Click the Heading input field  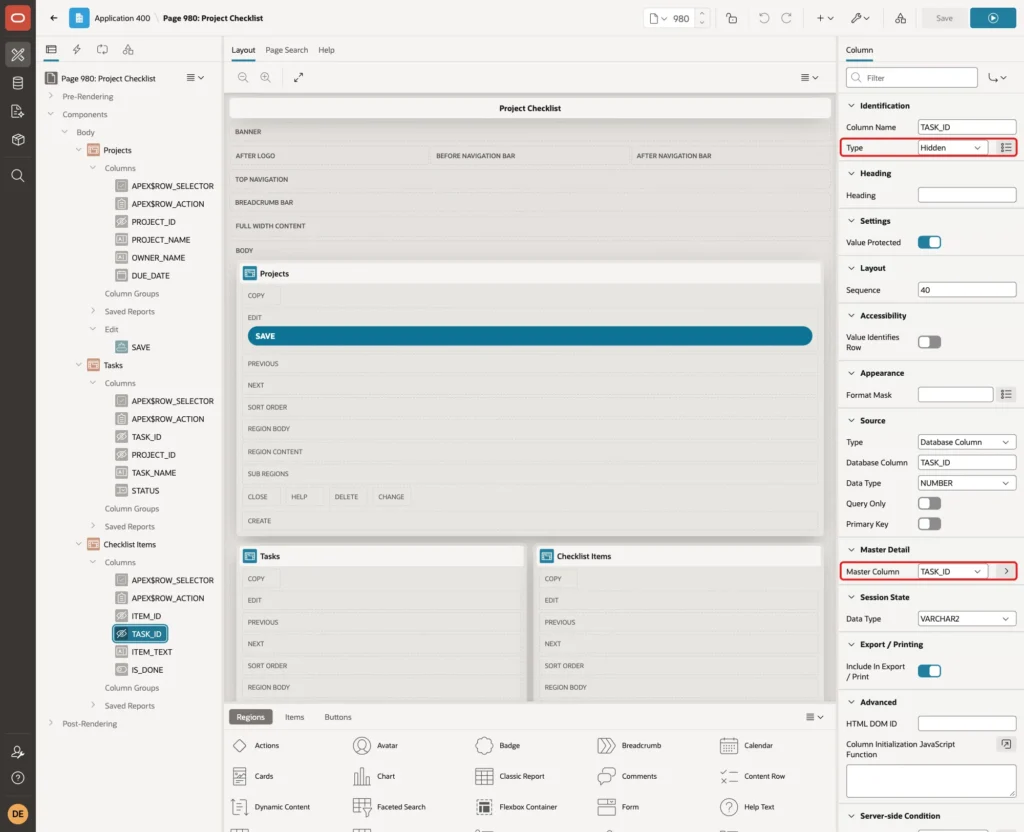click(967, 195)
